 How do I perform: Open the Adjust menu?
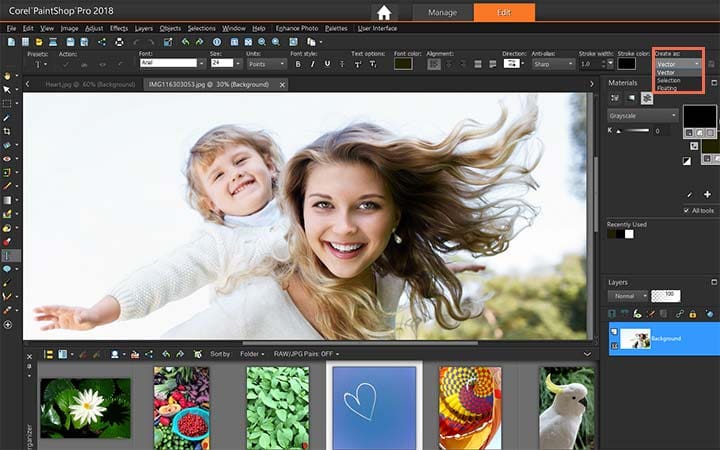click(x=94, y=28)
